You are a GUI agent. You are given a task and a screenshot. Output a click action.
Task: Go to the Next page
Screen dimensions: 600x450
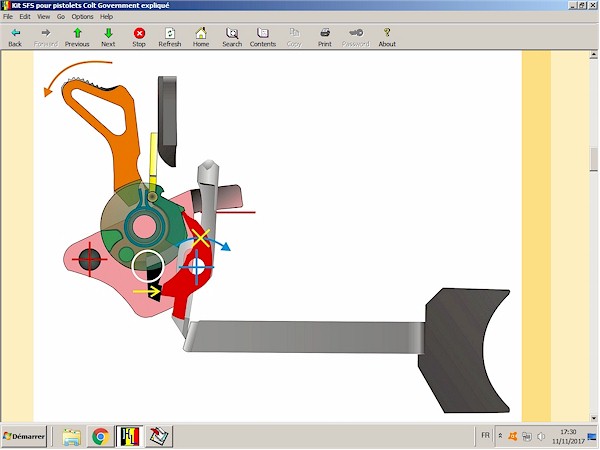tap(108, 36)
